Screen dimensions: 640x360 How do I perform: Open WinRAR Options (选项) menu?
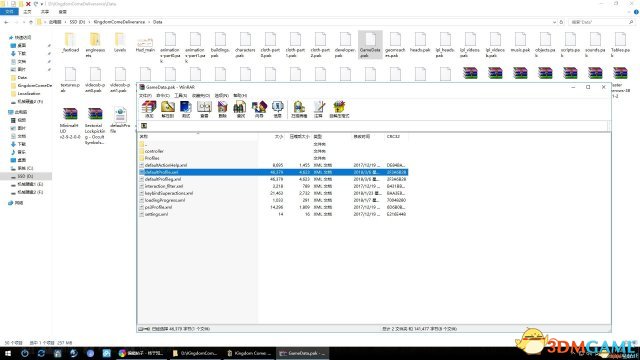coord(222,95)
